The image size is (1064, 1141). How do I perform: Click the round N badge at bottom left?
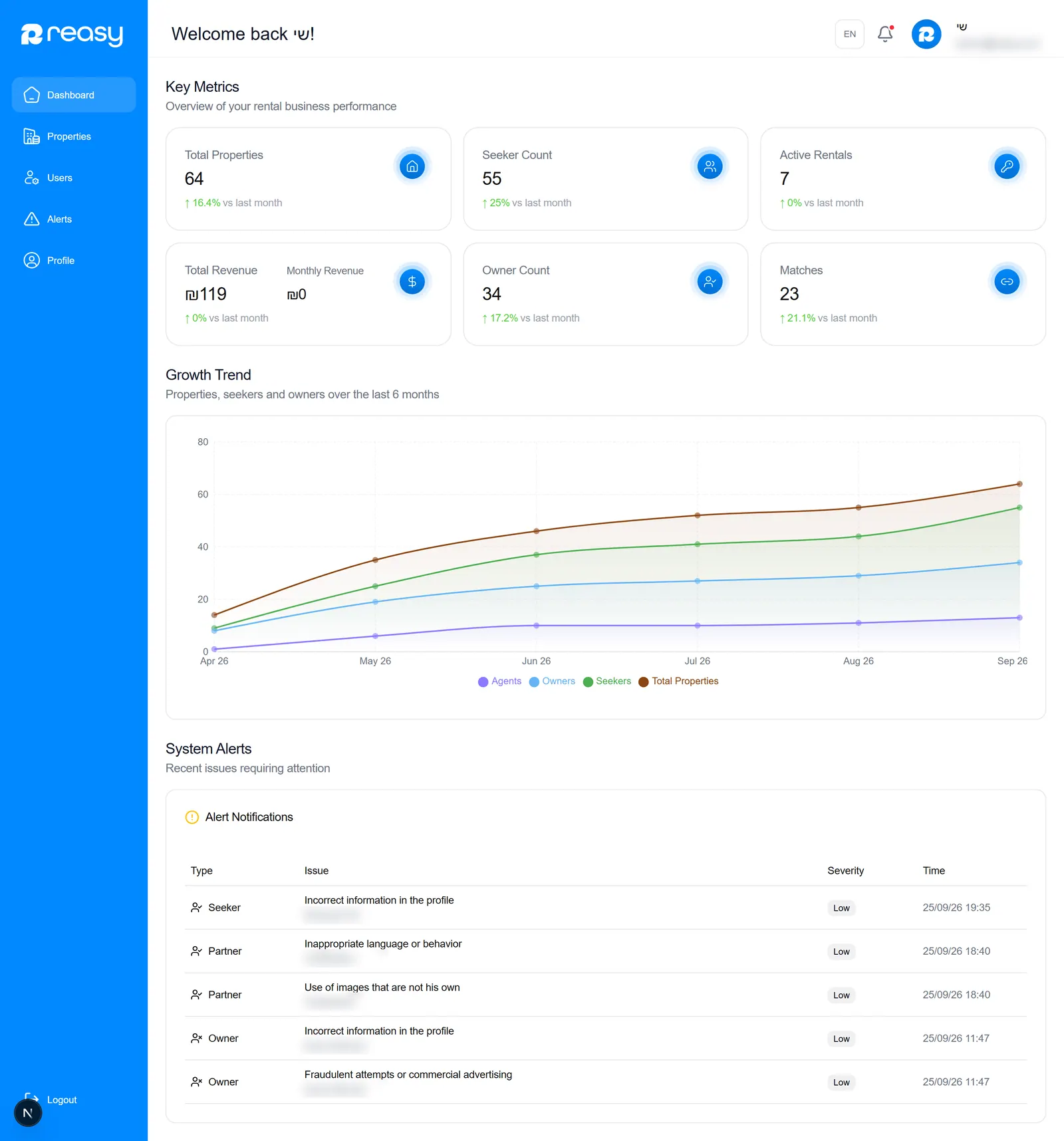(x=28, y=1113)
